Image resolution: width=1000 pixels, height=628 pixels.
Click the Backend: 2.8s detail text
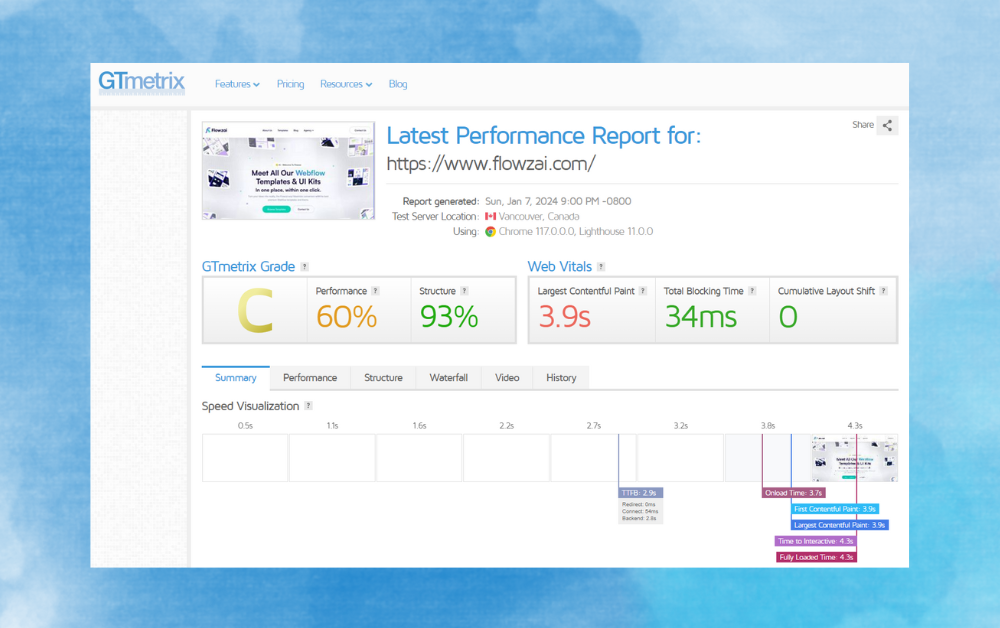(x=639, y=518)
